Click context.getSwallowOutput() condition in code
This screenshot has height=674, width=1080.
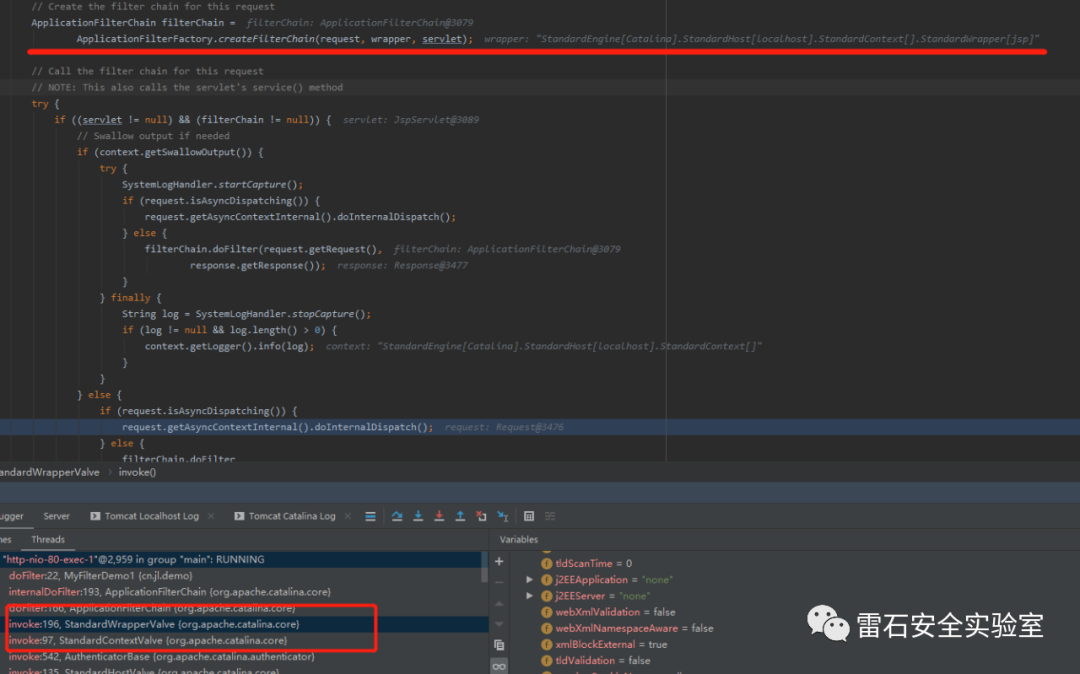176,152
